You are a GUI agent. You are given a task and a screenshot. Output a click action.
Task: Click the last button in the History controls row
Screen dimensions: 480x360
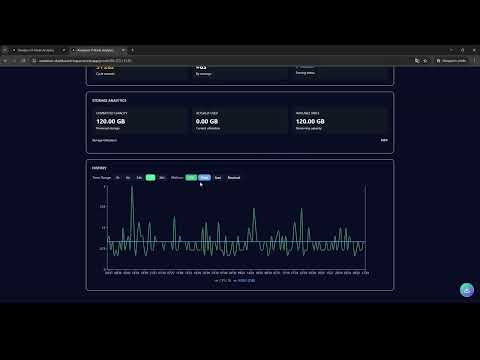pos(234,178)
